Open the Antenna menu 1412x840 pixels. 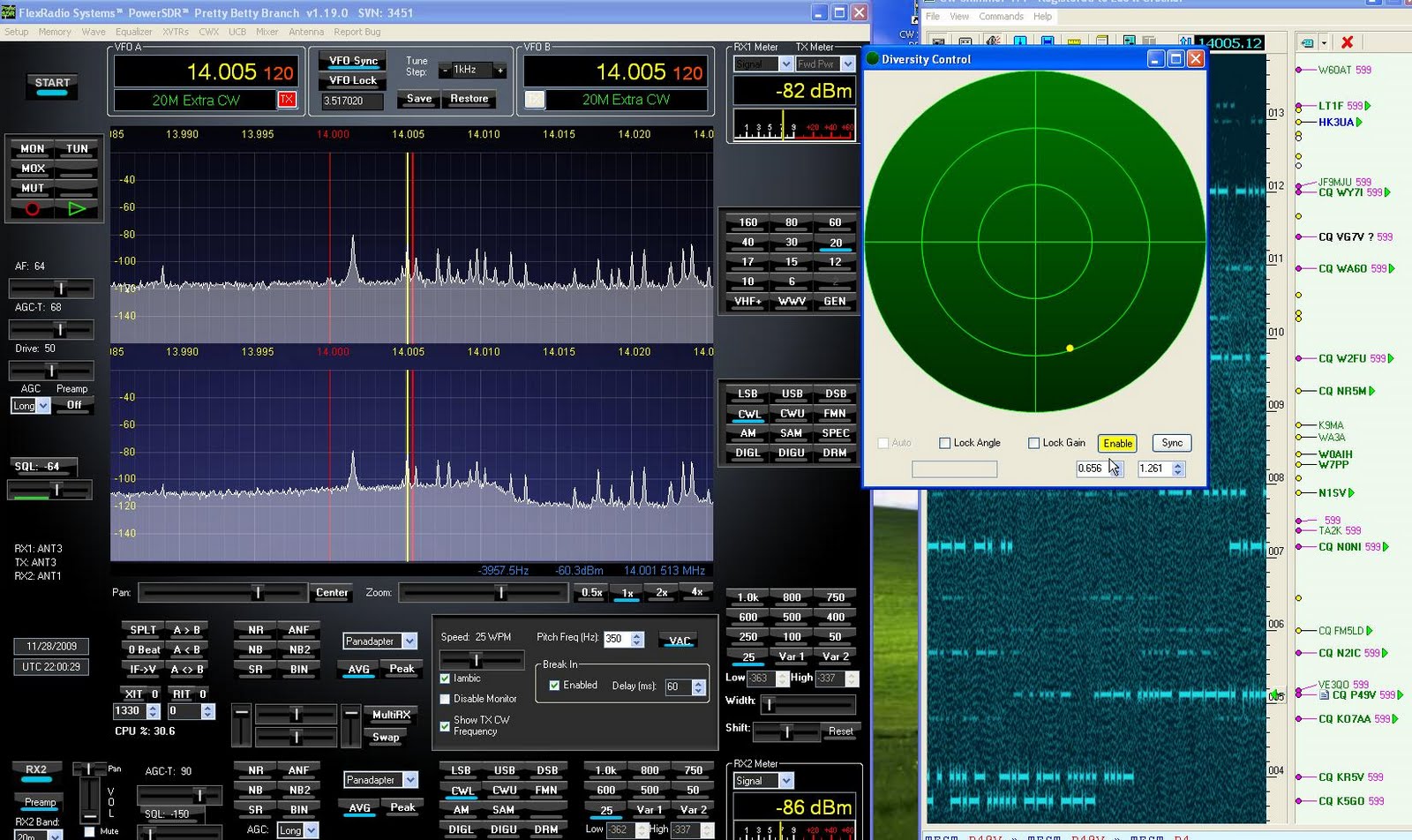tap(306, 32)
